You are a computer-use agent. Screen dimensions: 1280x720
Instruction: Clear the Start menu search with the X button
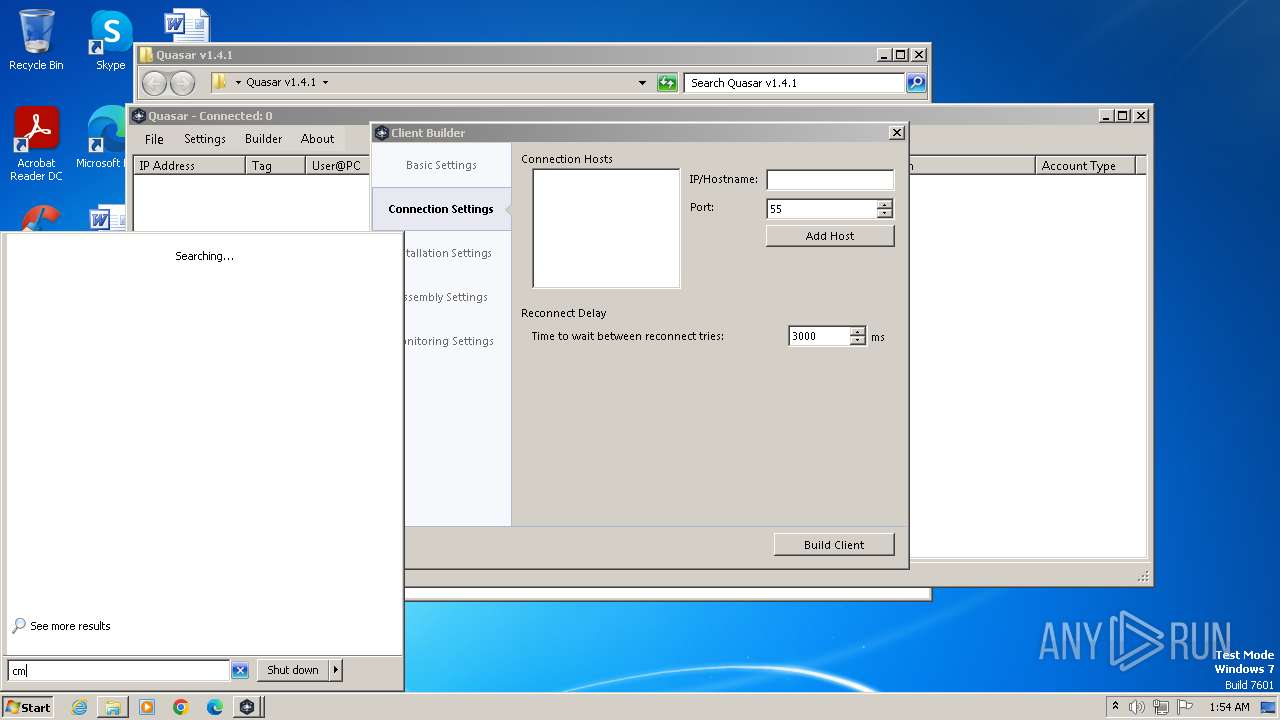pyautogui.click(x=240, y=670)
